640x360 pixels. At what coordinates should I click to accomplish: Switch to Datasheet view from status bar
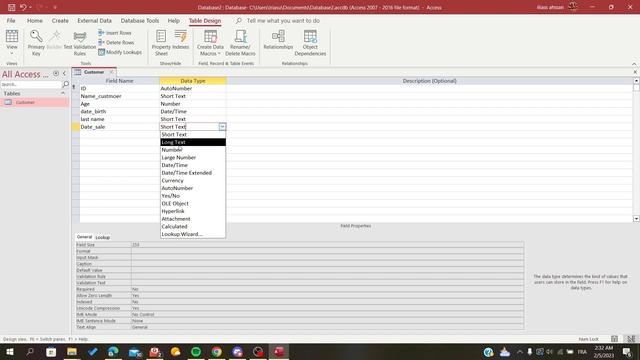[x=614, y=339]
